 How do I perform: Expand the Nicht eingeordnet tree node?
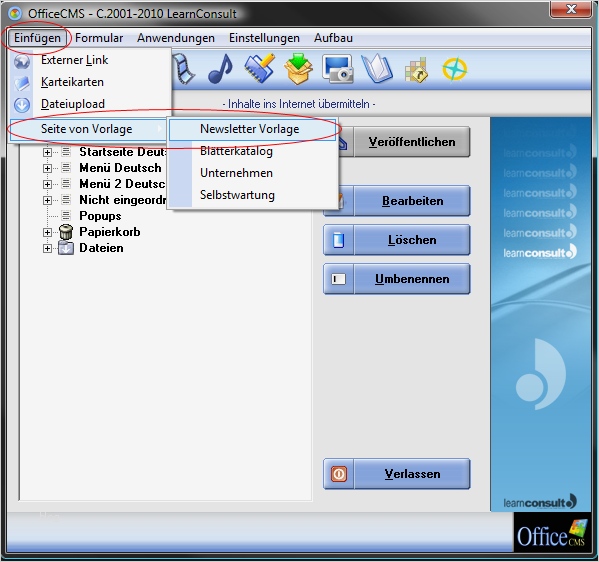click(47, 200)
